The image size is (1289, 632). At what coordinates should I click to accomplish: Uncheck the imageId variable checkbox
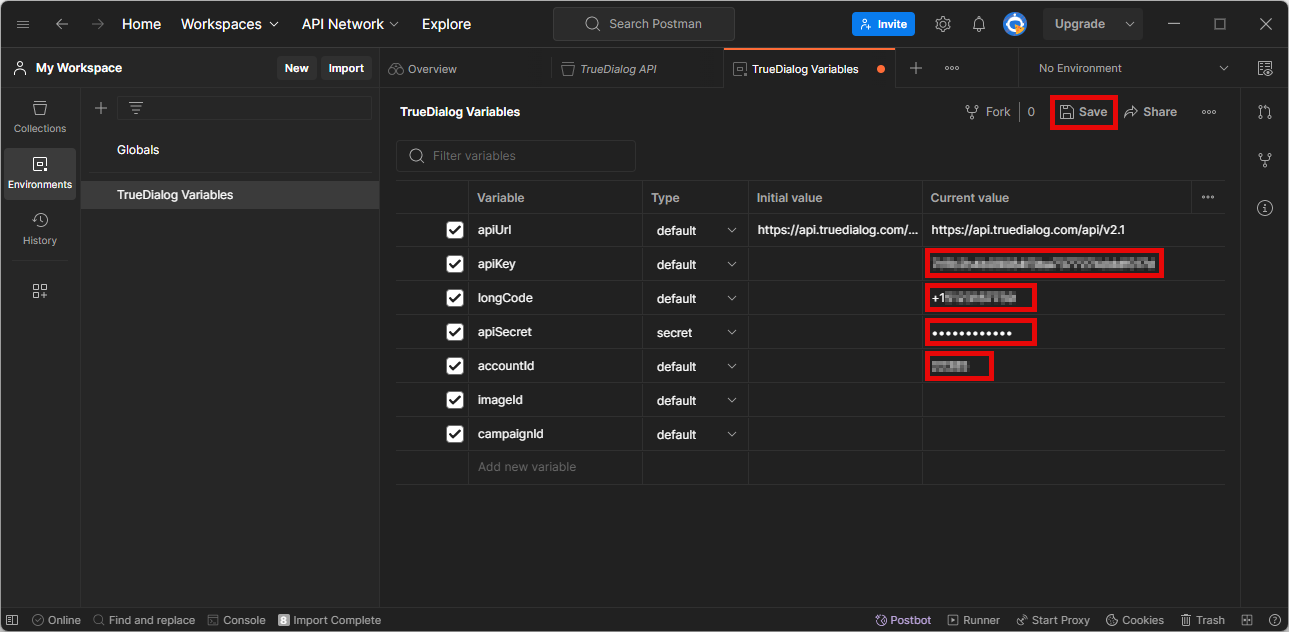(x=455, y=400)
